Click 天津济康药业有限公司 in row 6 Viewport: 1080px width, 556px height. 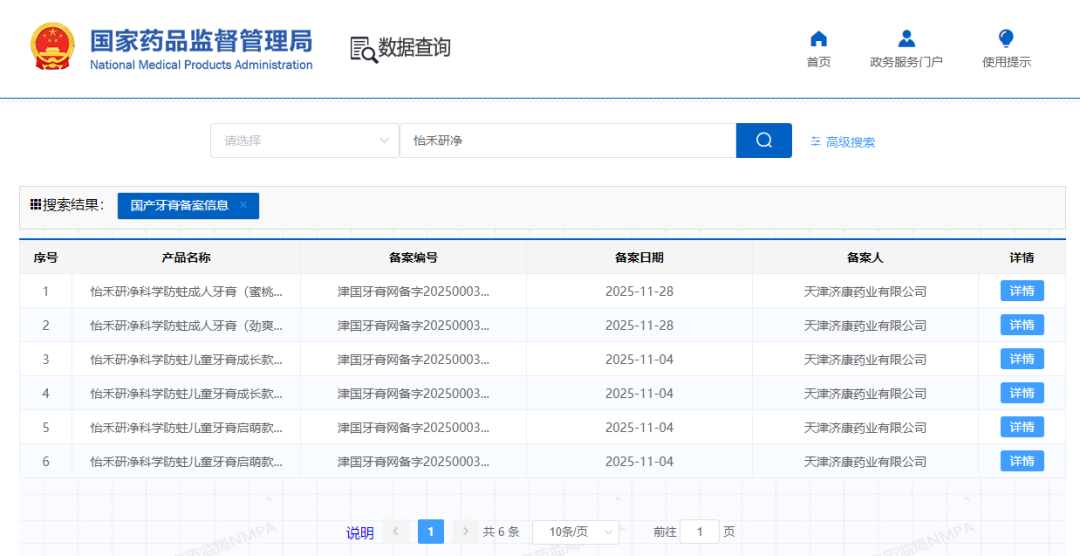tap(865, 462)
